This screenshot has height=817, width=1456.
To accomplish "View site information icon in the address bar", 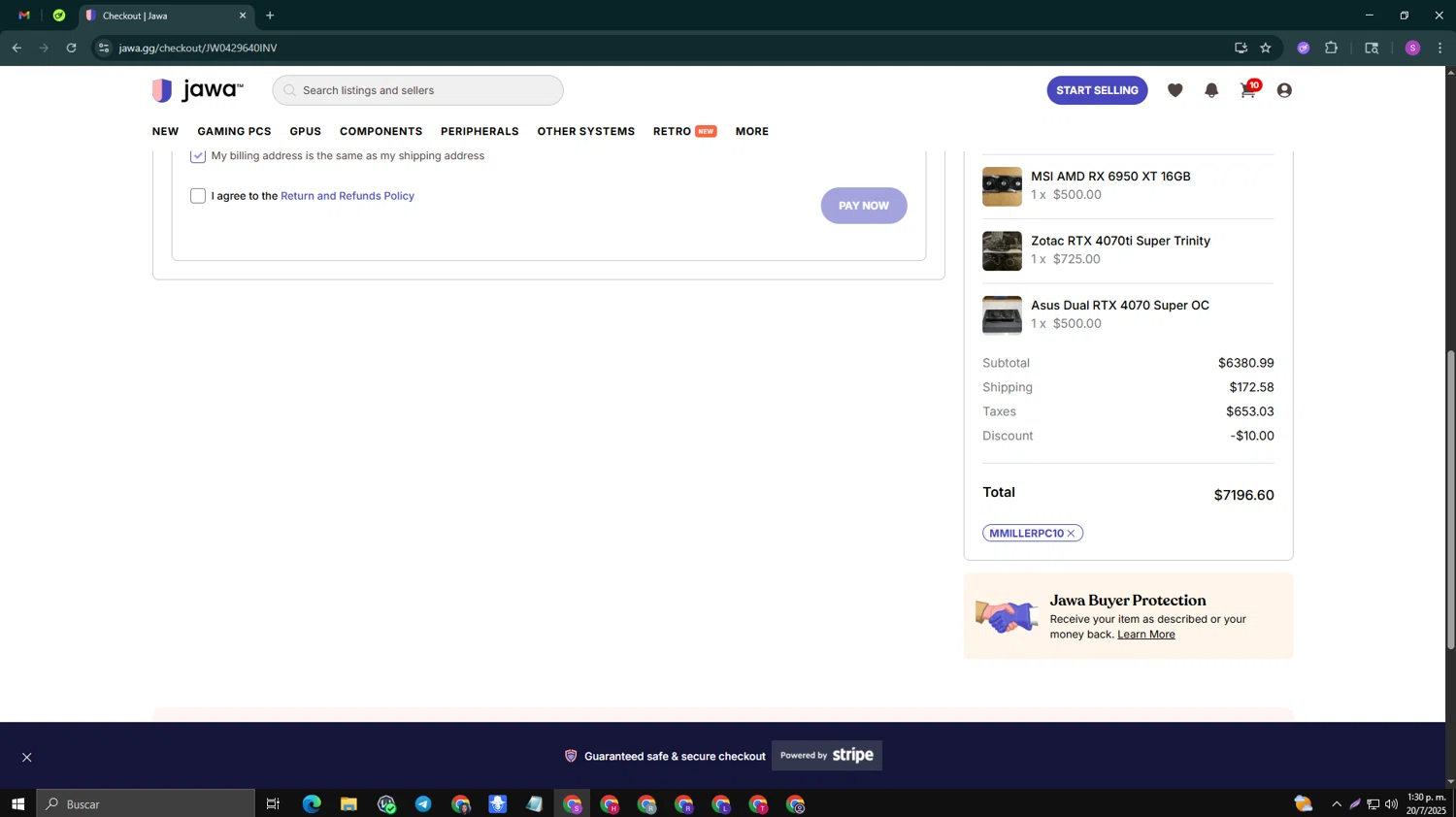I will 104,48.
